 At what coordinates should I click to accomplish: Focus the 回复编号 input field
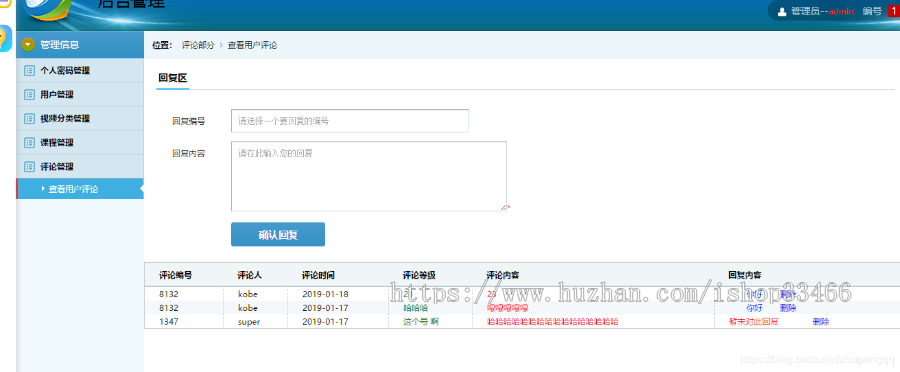(x=350, y=121)
